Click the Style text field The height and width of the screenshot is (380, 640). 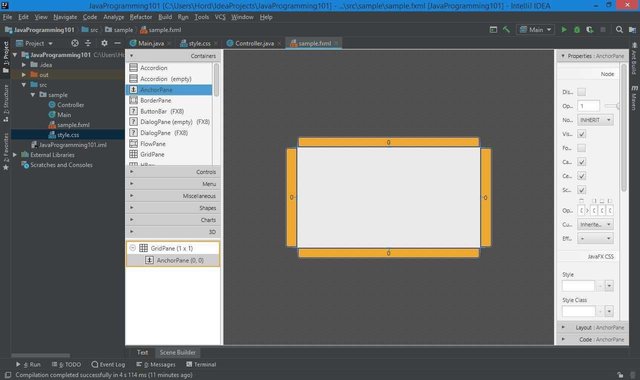click(578, 286)
